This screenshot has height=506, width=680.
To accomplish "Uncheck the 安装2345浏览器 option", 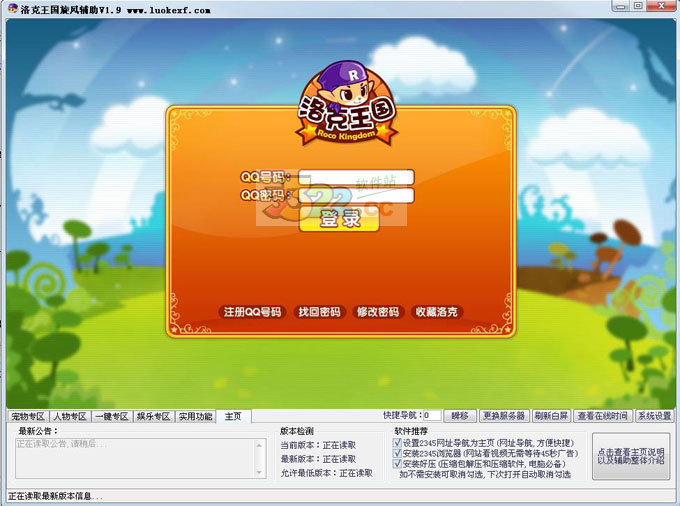I will click(x=397, y=453).
